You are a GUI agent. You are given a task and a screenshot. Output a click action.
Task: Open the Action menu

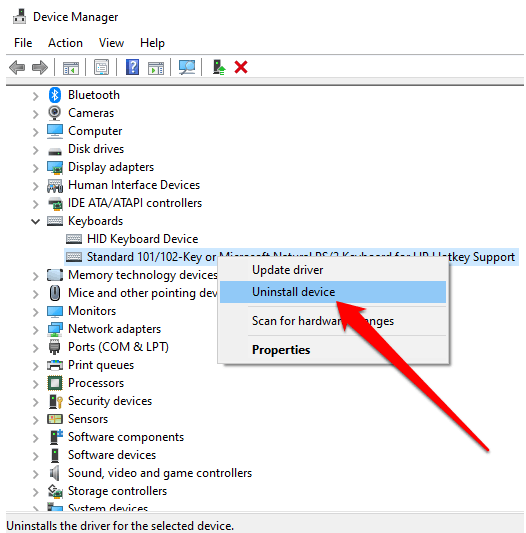(65, 43)
